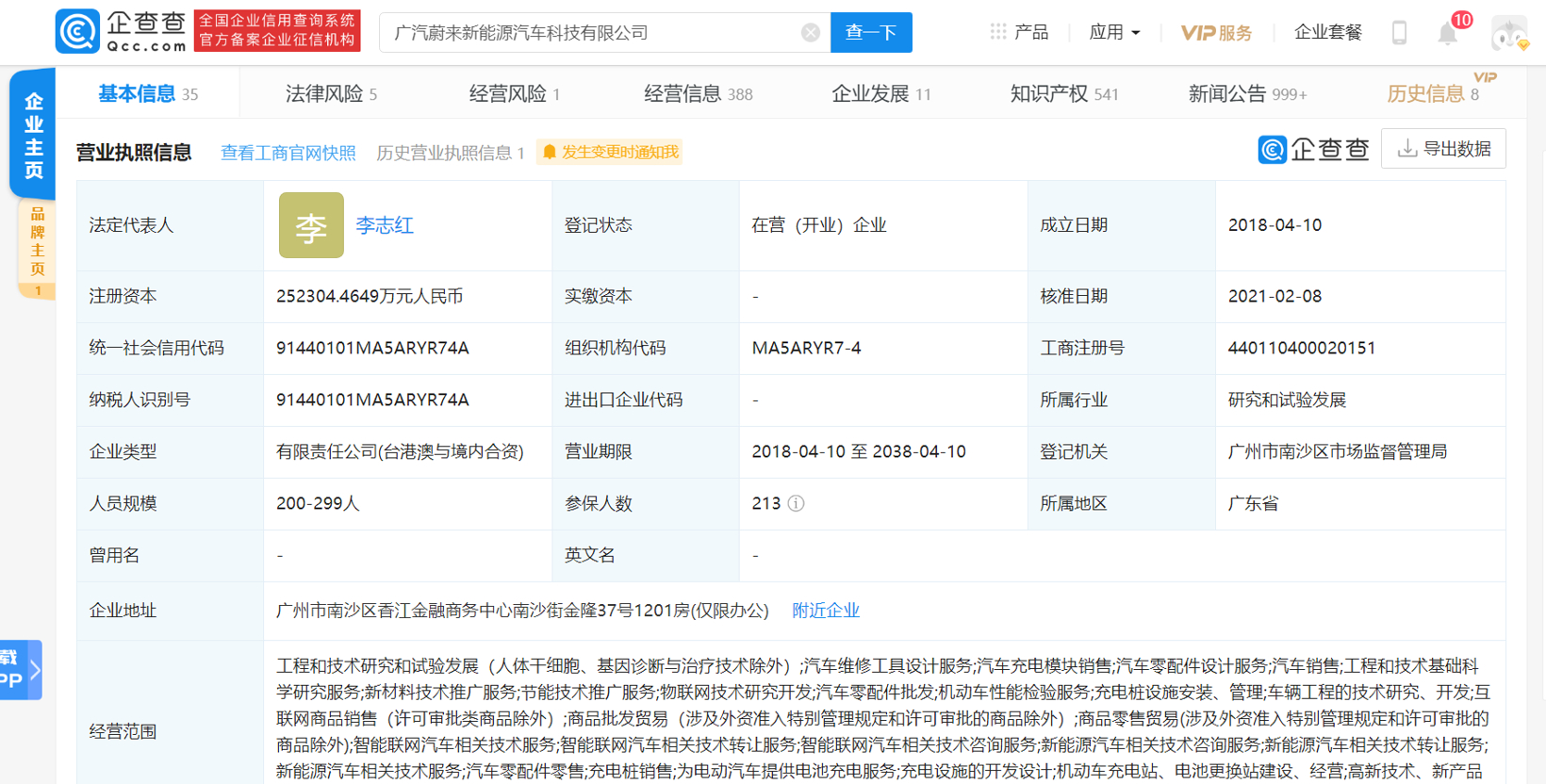Click the 李 legal representative avatar
Viewport: 1546px width, 784px height.
click(x=311, y=225)
